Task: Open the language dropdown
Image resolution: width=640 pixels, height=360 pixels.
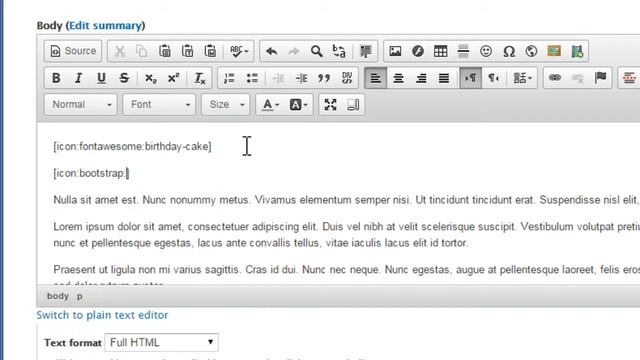Action: tap(522, 78)
